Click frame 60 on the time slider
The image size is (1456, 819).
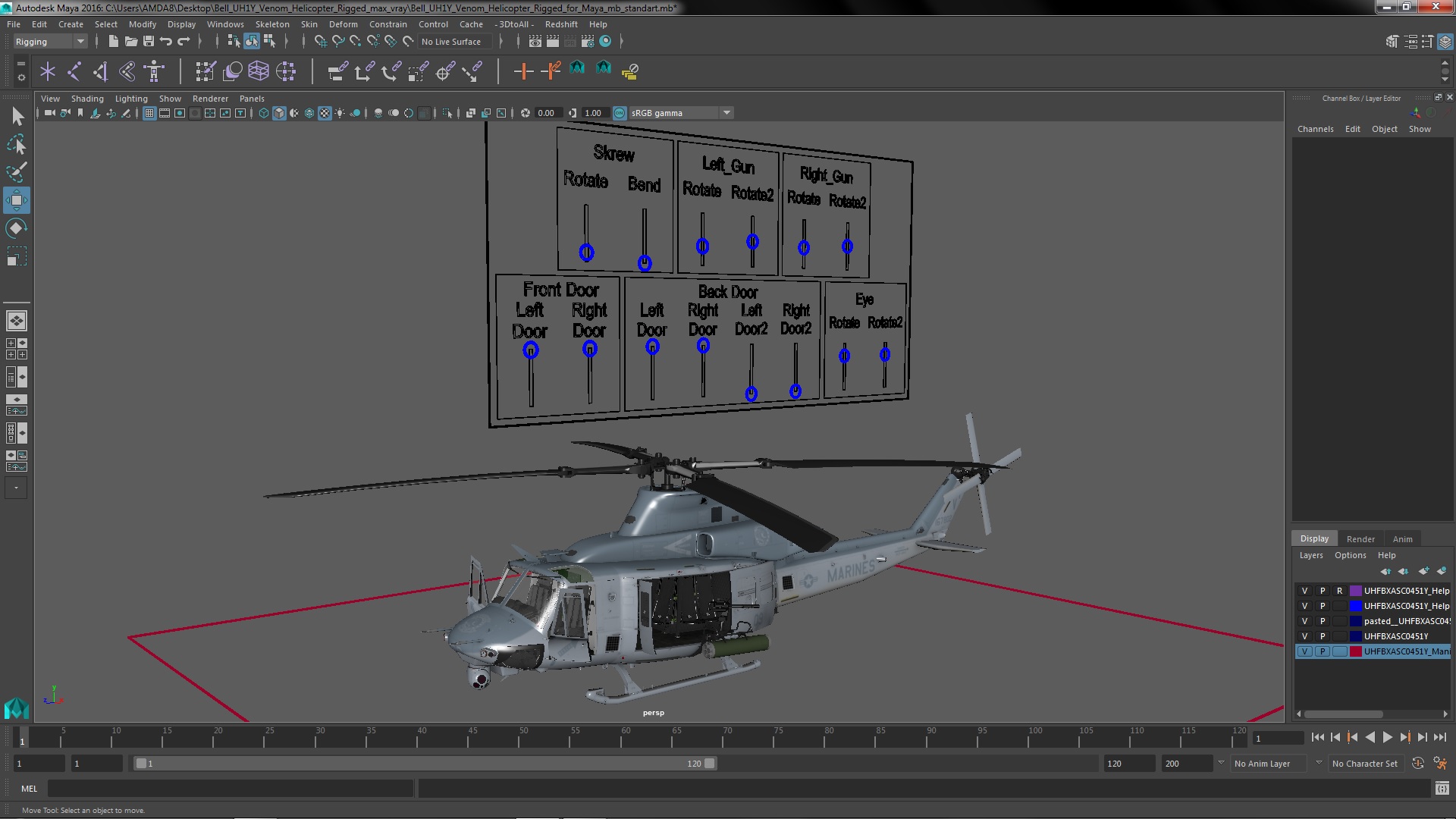pyautogui.click(x=626, y=737)
